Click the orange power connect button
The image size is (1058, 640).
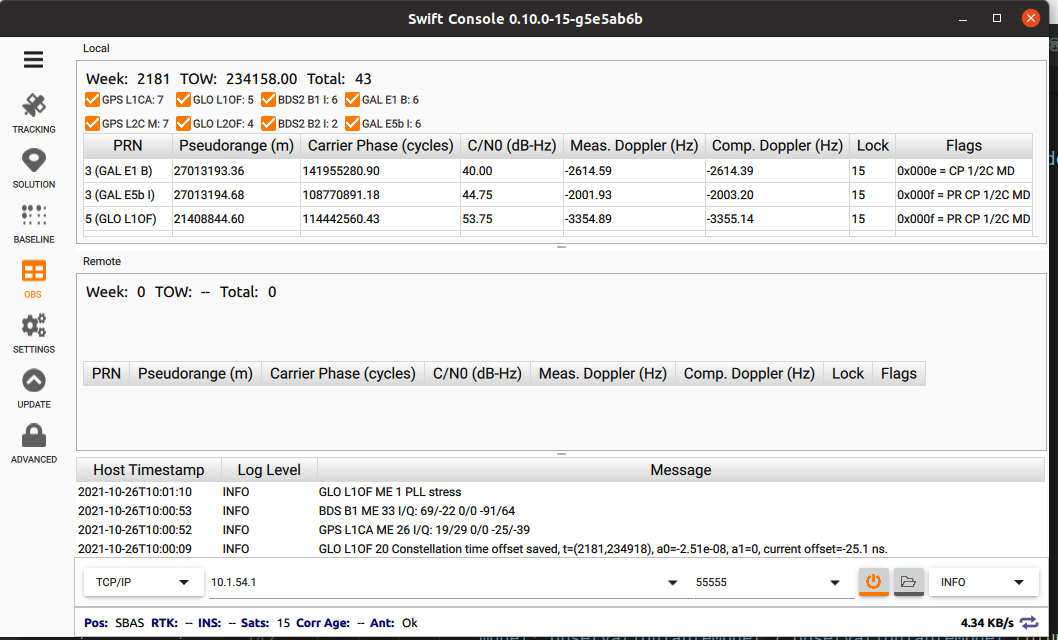[x=873, y=581]
